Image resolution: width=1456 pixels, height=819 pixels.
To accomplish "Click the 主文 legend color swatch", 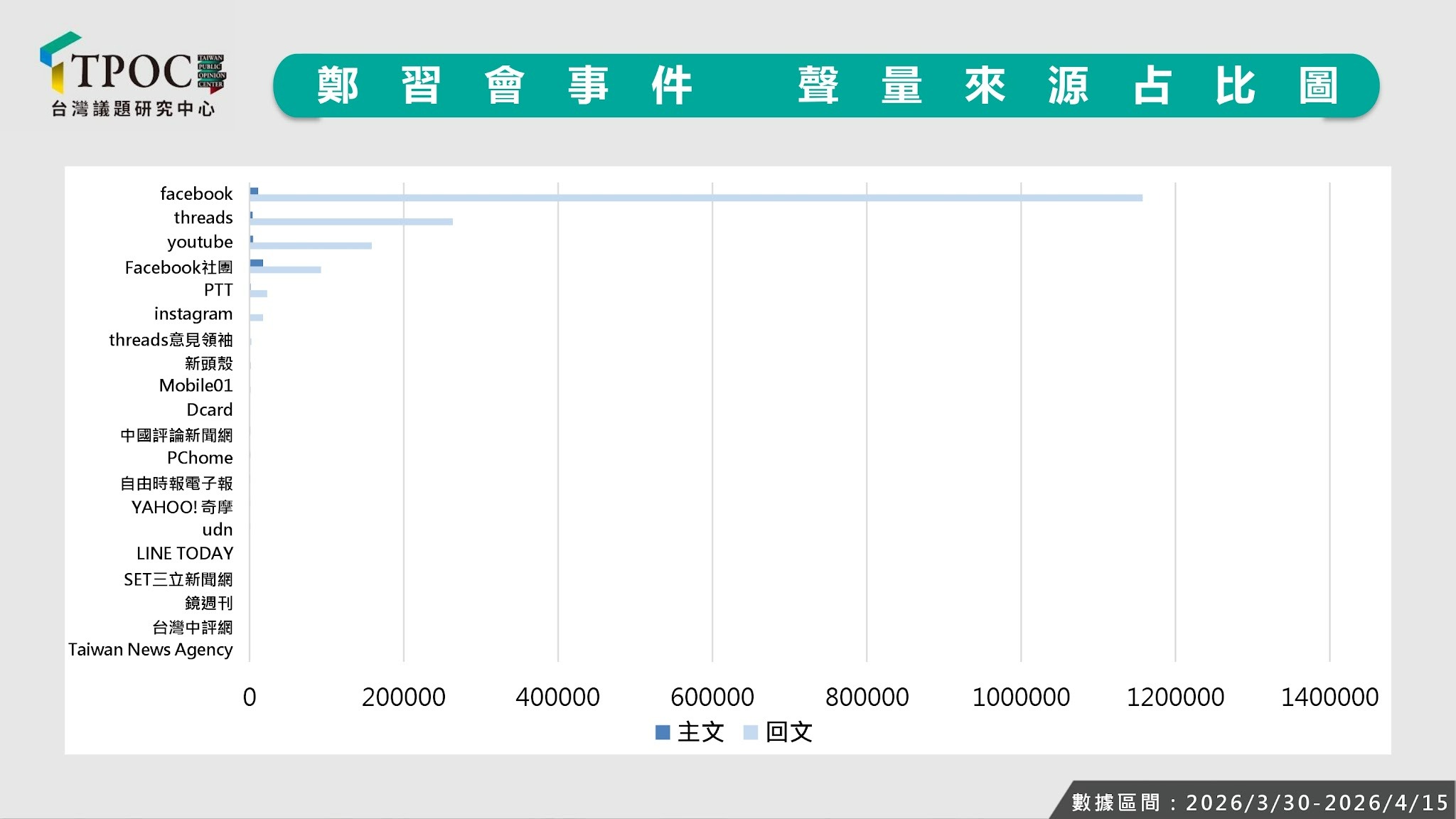I will pyautogui.click(x=662, y=732).
